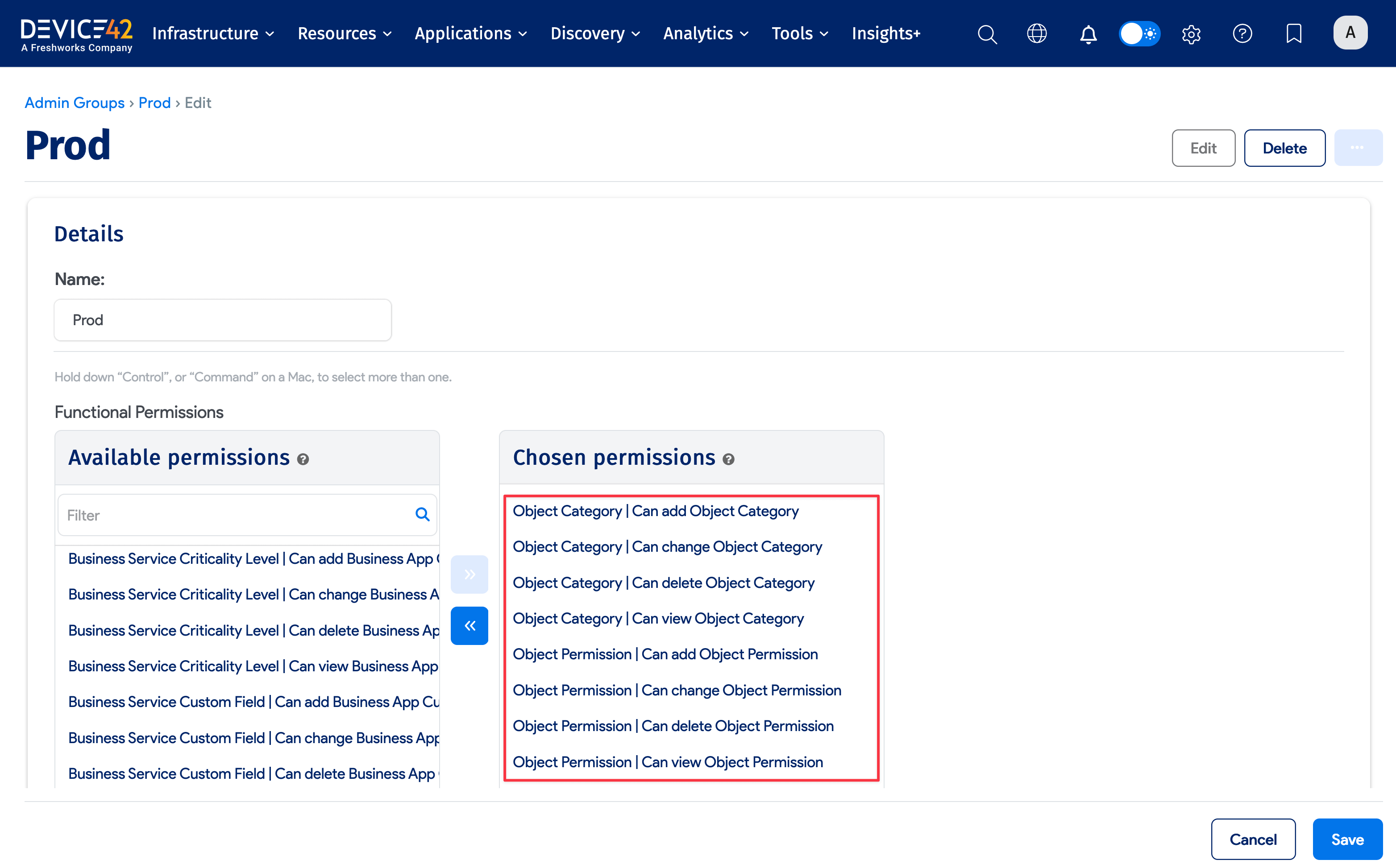Select the Object Category Can add permission
The image size is (1396, 868).
655,511
